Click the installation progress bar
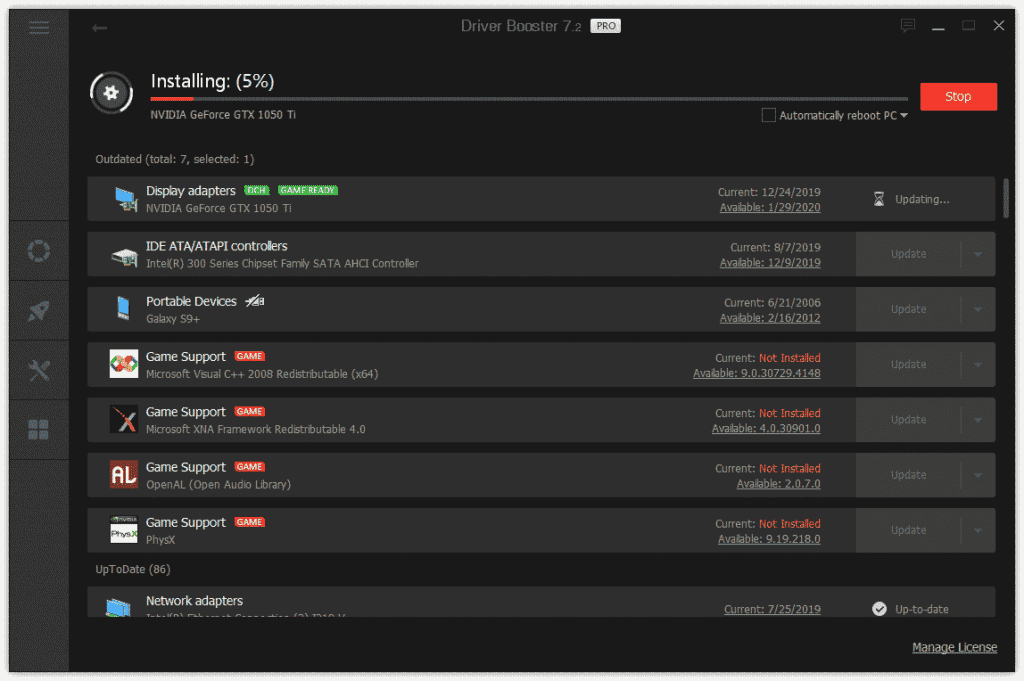This screenshot has width=1024, height=681. (x=530, y=99)
